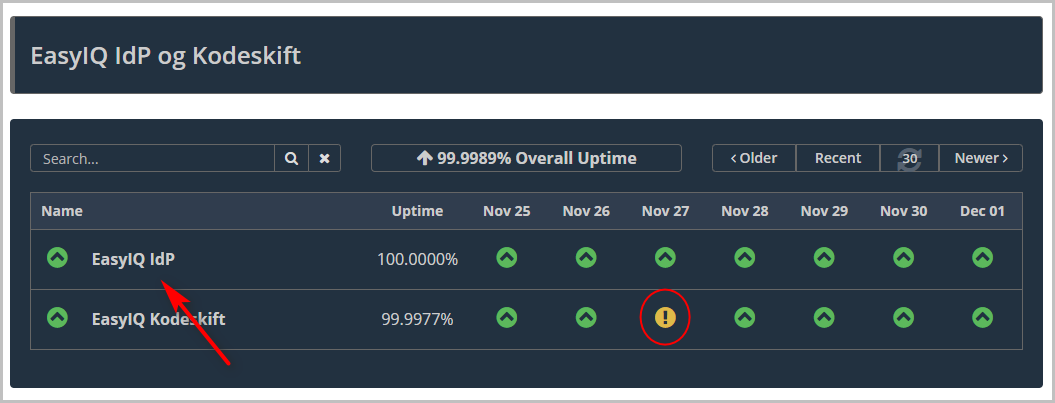Open EasyIQ Kodeskift Nov 29 status icon
The width and height of the screenshot is (1055, 403).
(824, 318)
